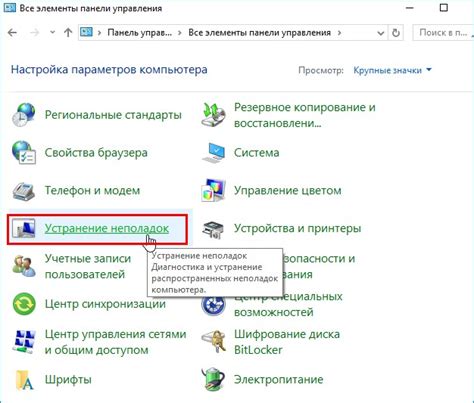
Task: Open the Управление цветом icon
Action: [213, 191]
